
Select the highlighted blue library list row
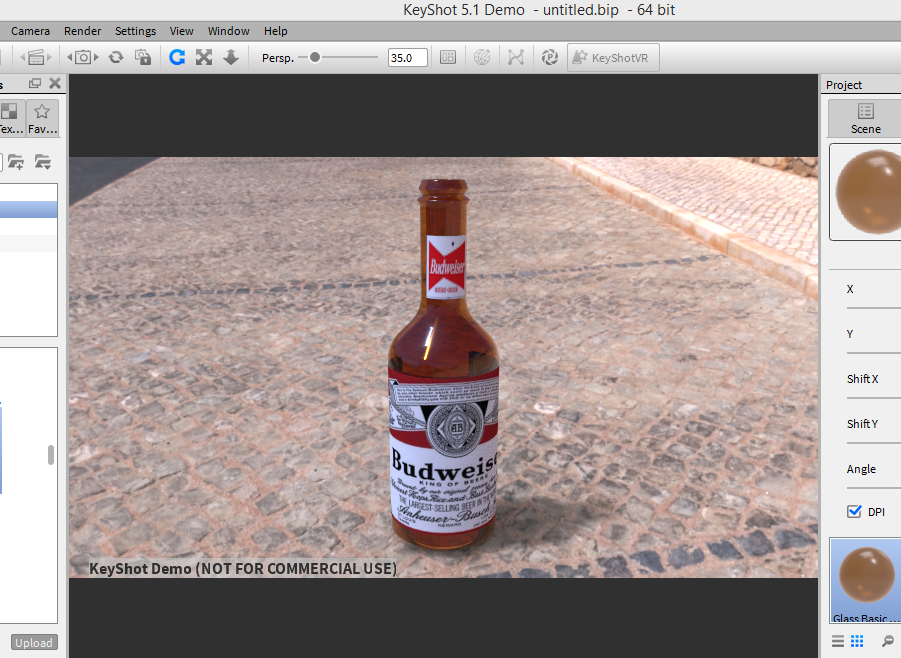29,209
